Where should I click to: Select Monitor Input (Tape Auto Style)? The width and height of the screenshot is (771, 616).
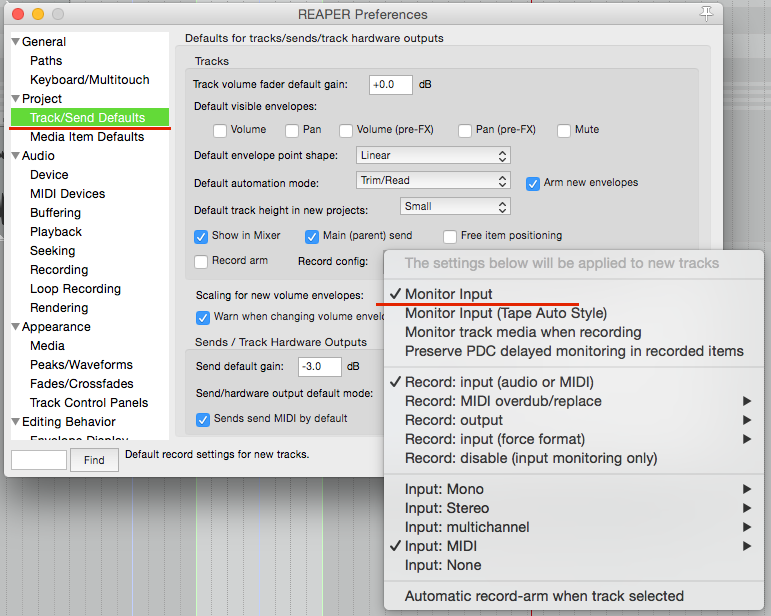pyautogui.click(x=574, y=313)
